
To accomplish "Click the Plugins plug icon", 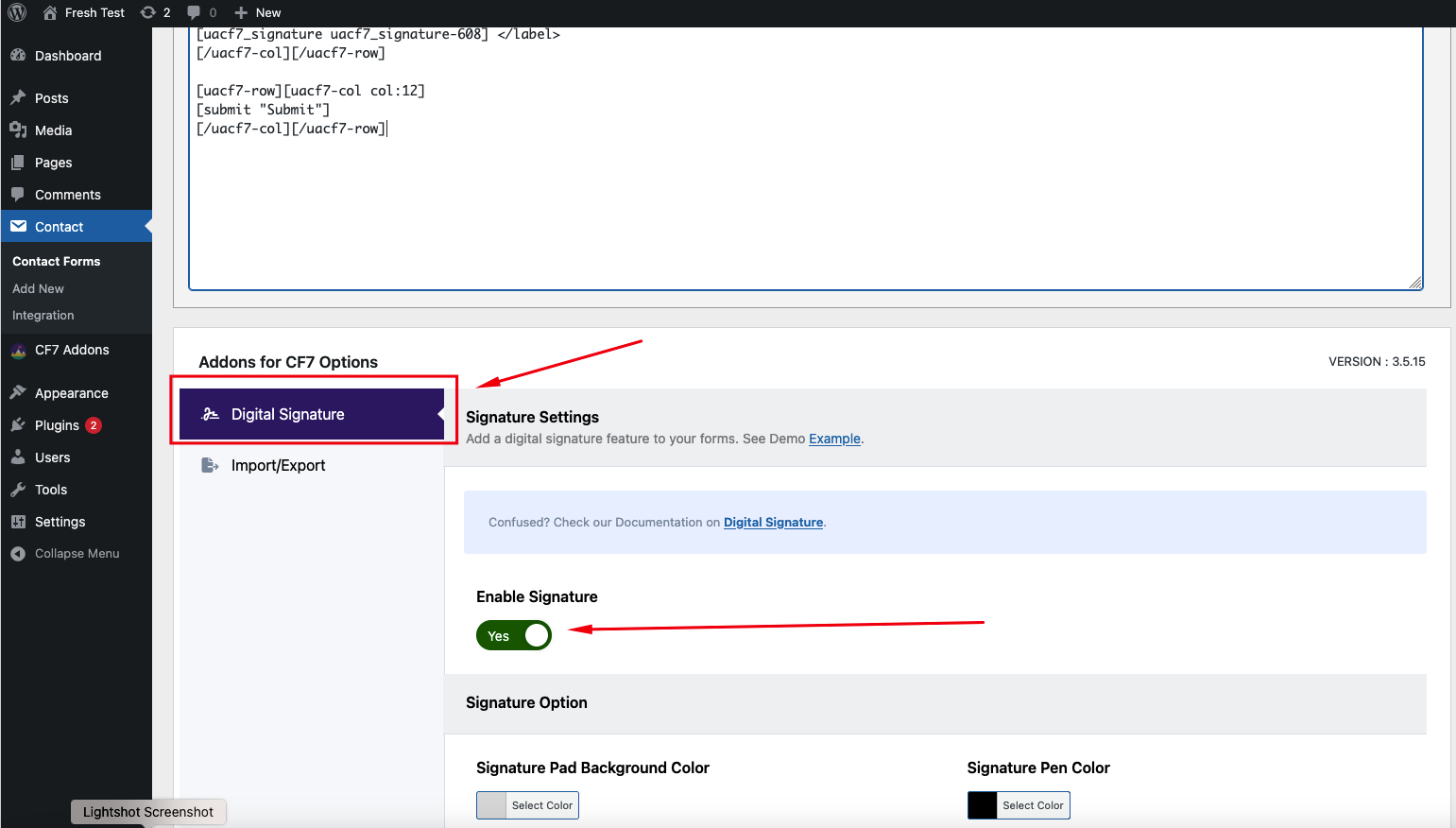I will coord(18,424).
